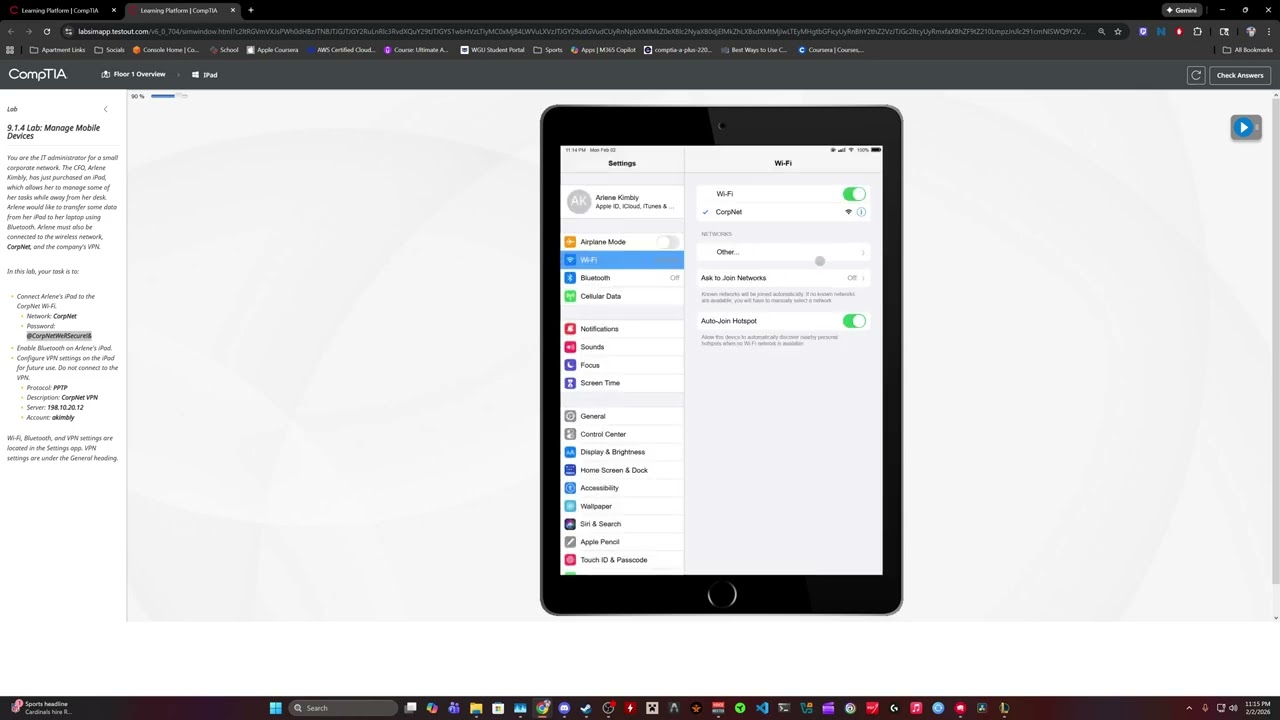Tap the Control Center icon
The image size is (1280, 720).
[x=570, y=434]
